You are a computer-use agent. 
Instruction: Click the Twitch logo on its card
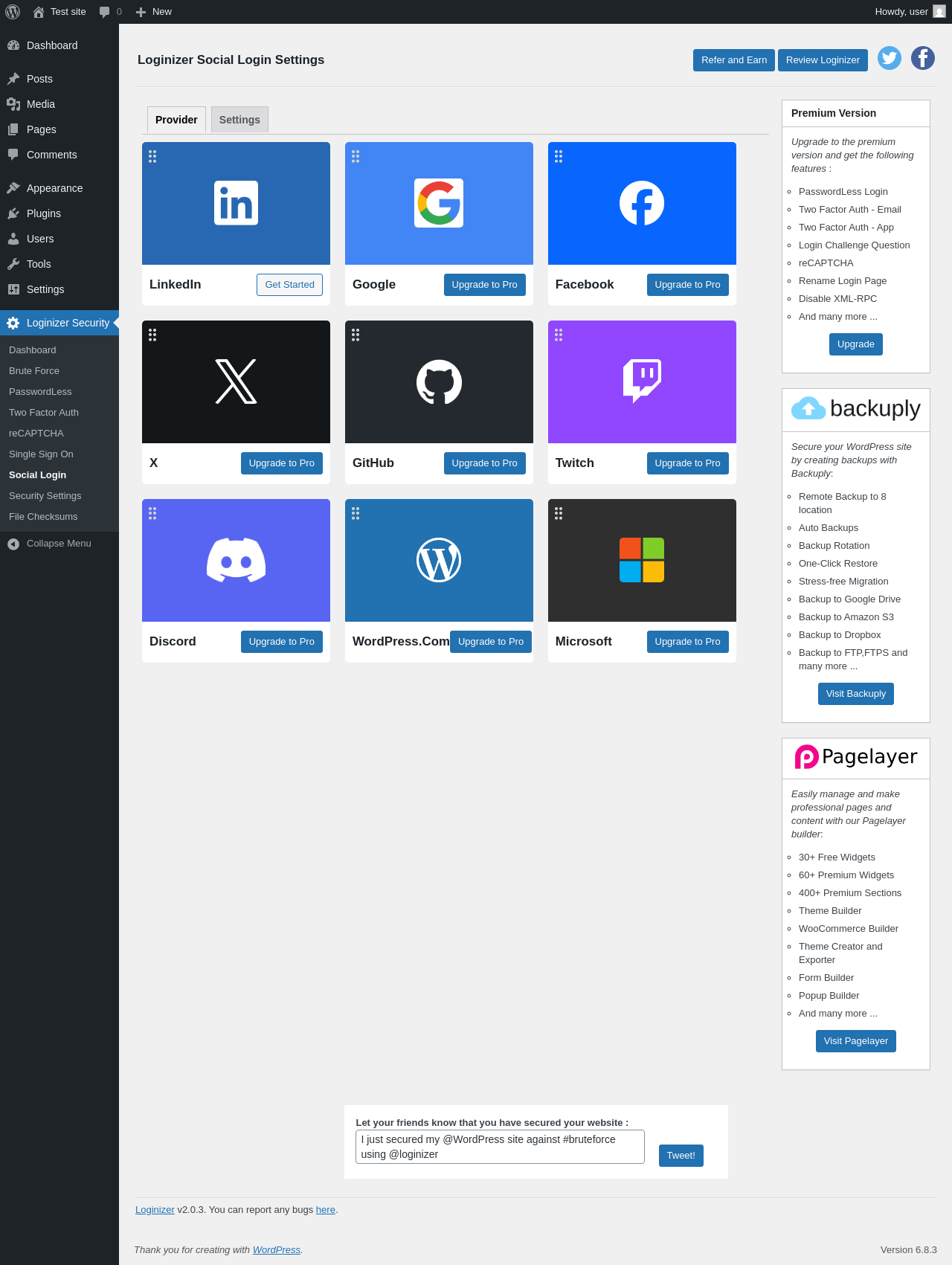point(642,382)
